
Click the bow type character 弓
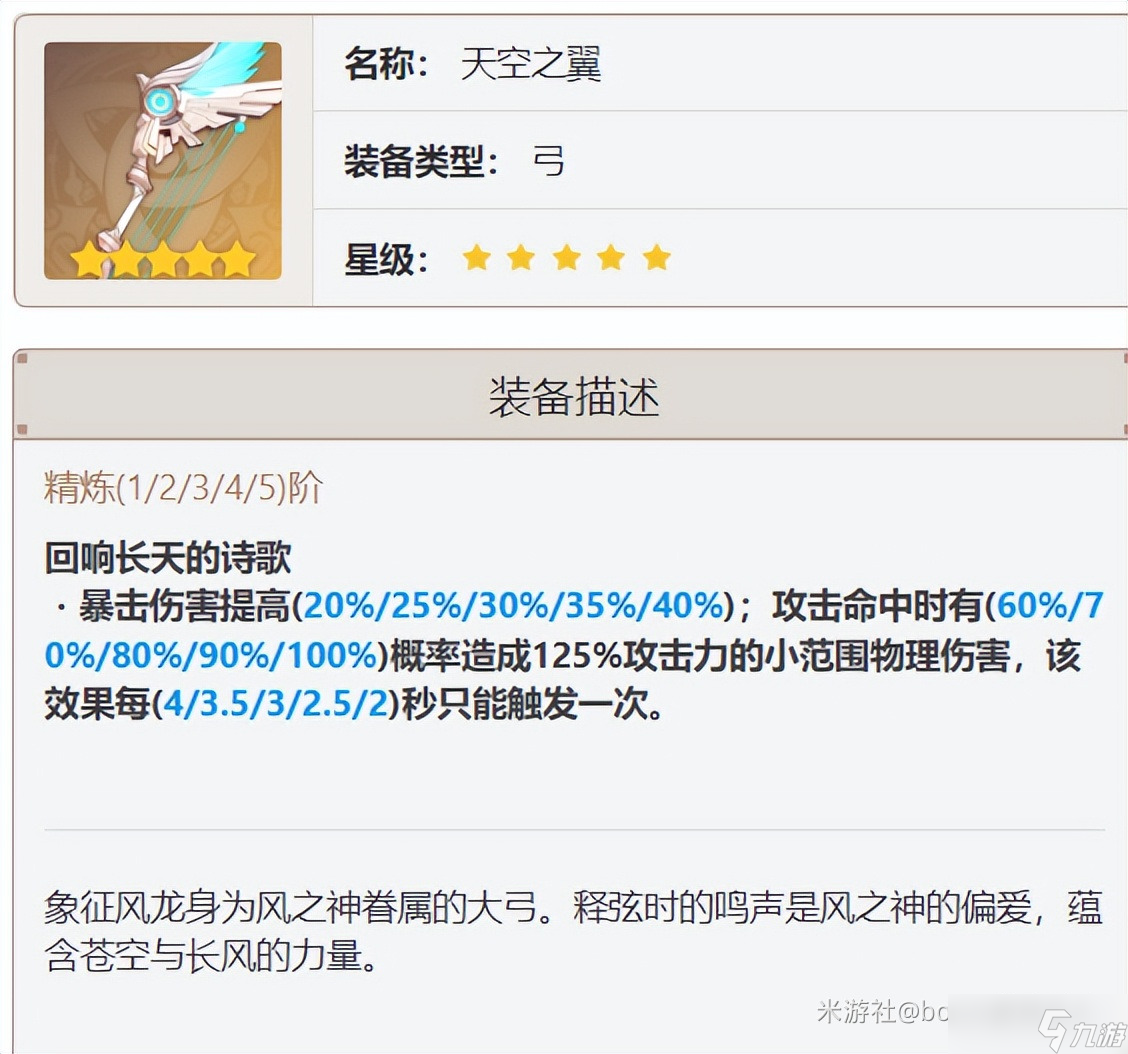pos(549,160)
